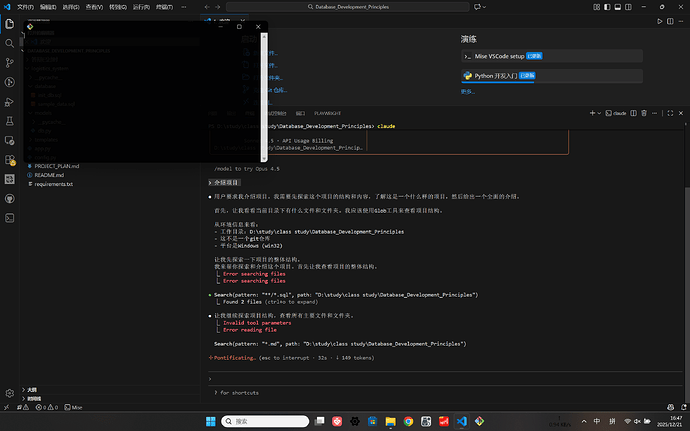
Task: Open Remote Explorer view in activity bar
Action: (x=9, y=140)
